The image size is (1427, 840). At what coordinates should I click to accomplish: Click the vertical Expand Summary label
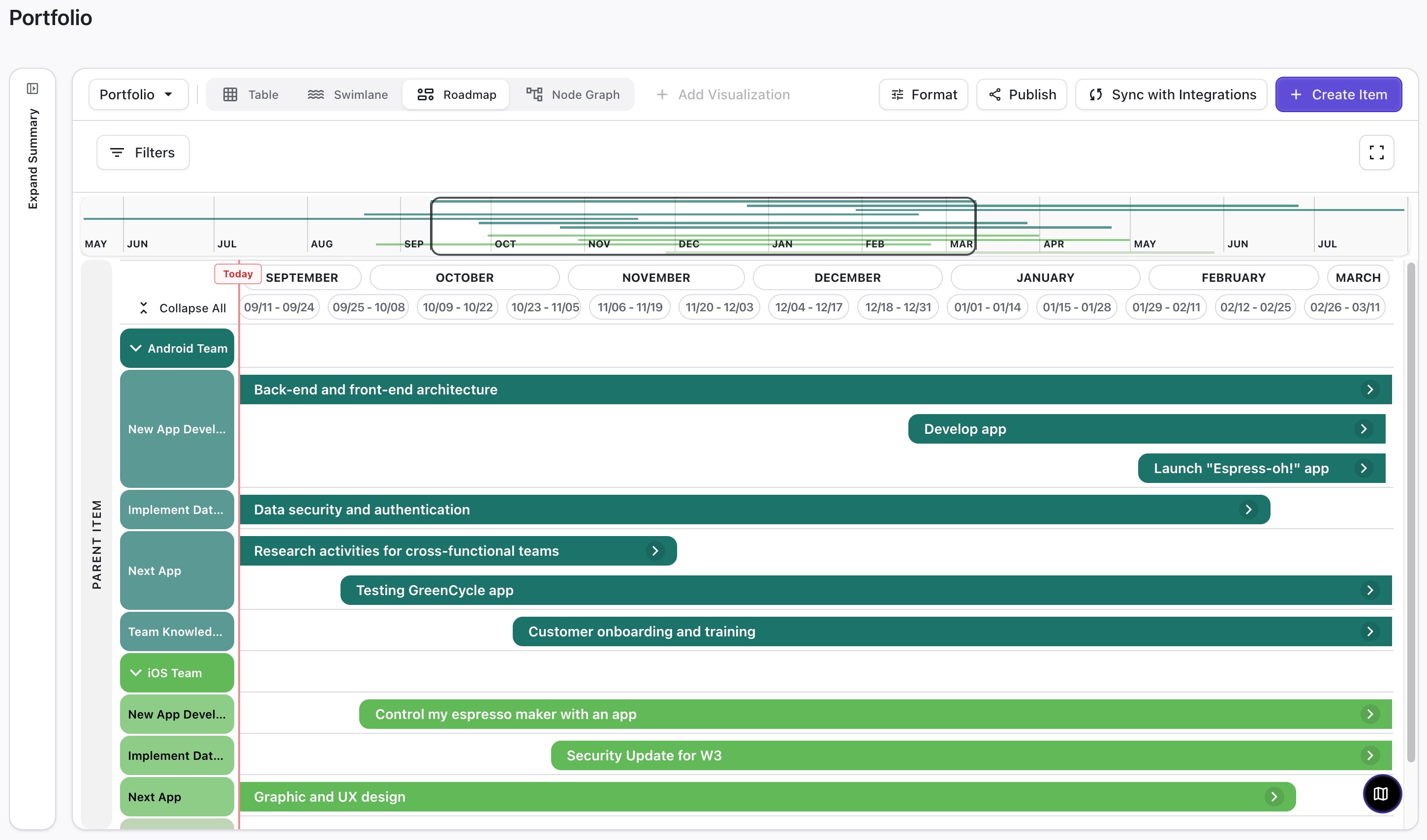33,159
